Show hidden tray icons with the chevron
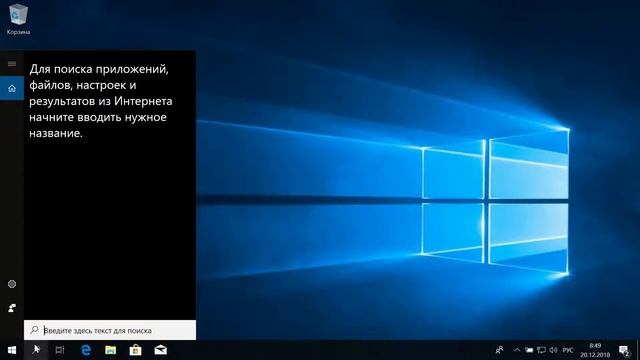Image resolution: width=640 pixels, height=360 pixels. (517, 350)
